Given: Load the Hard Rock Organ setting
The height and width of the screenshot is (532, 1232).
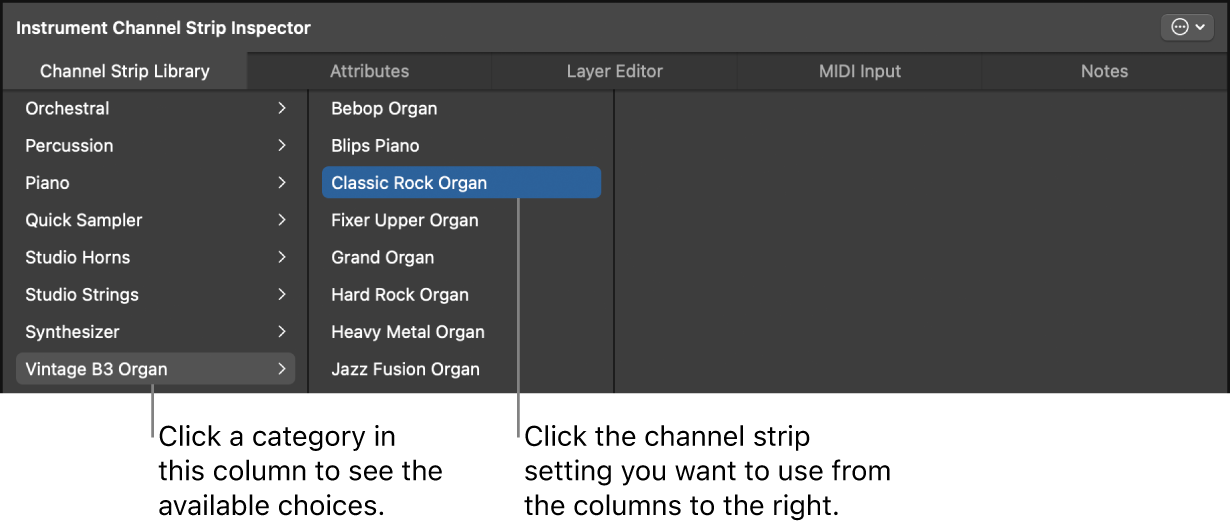Looking at the screenshot, I should coord(461,295).
